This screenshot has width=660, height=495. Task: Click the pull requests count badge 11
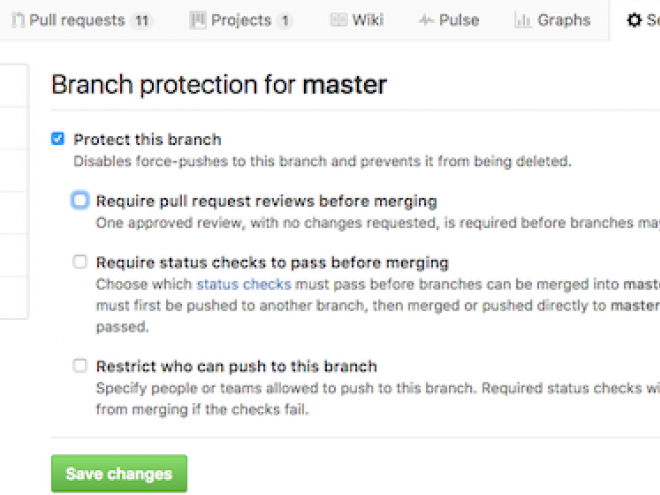pos(142,21)
